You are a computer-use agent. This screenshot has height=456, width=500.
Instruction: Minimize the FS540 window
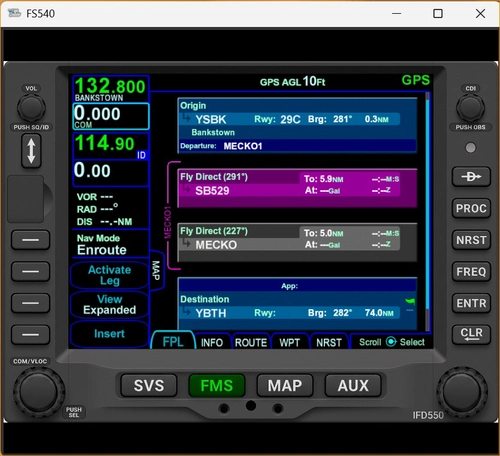(x=396, y=14)
